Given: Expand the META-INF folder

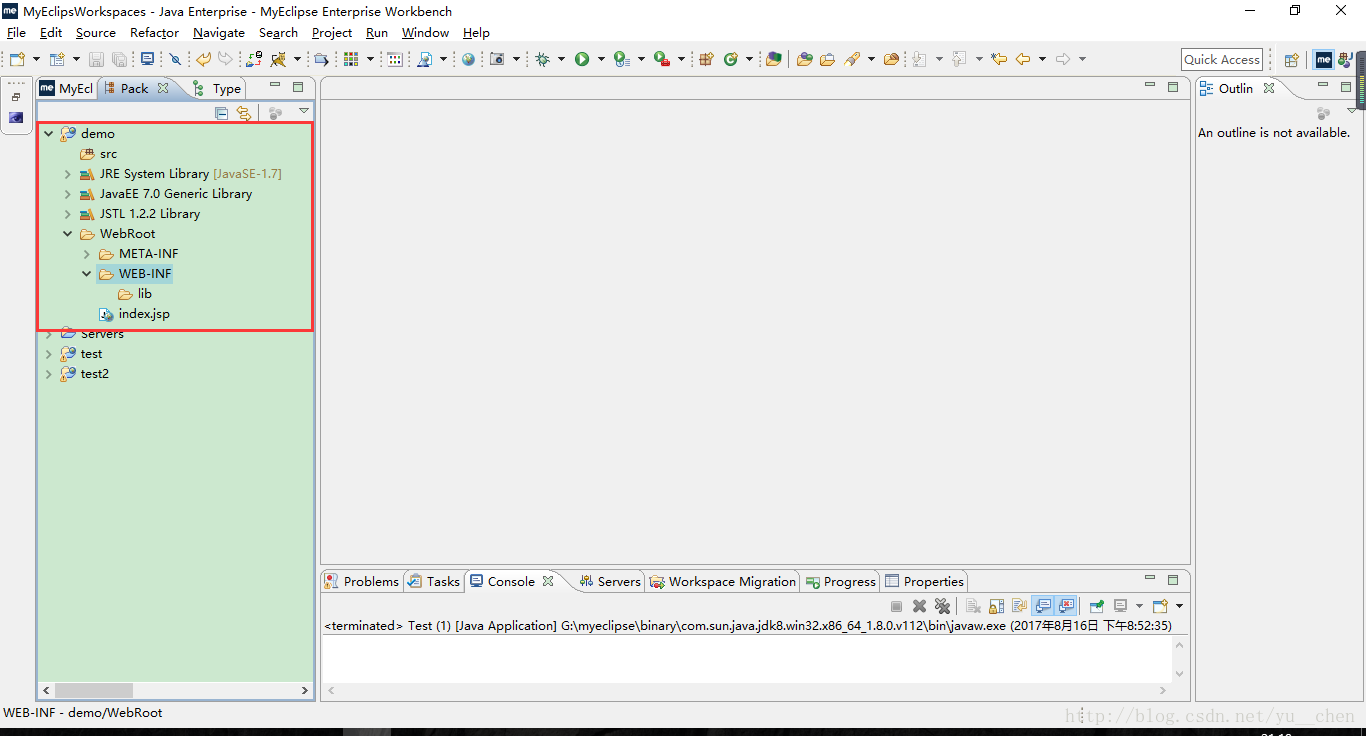Looking at the screenshot, I should click(87, 253).
